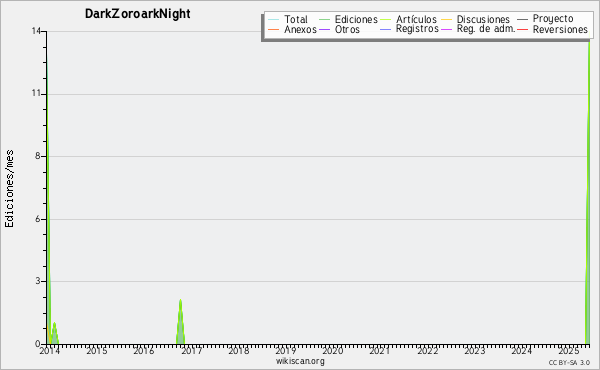600x370 pixels.
Task: Click the 8 y-axis value
Action: pos(38,156)
